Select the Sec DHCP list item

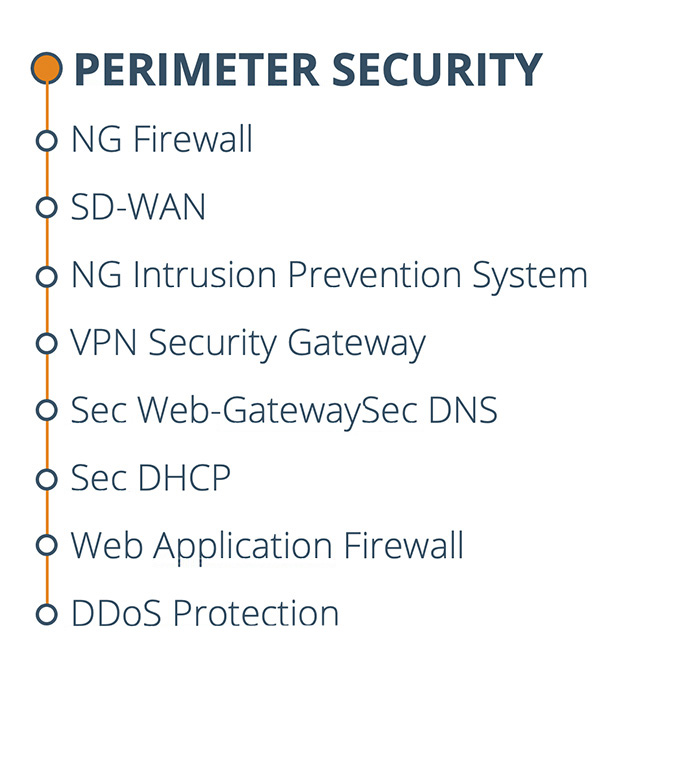[150, 477]
